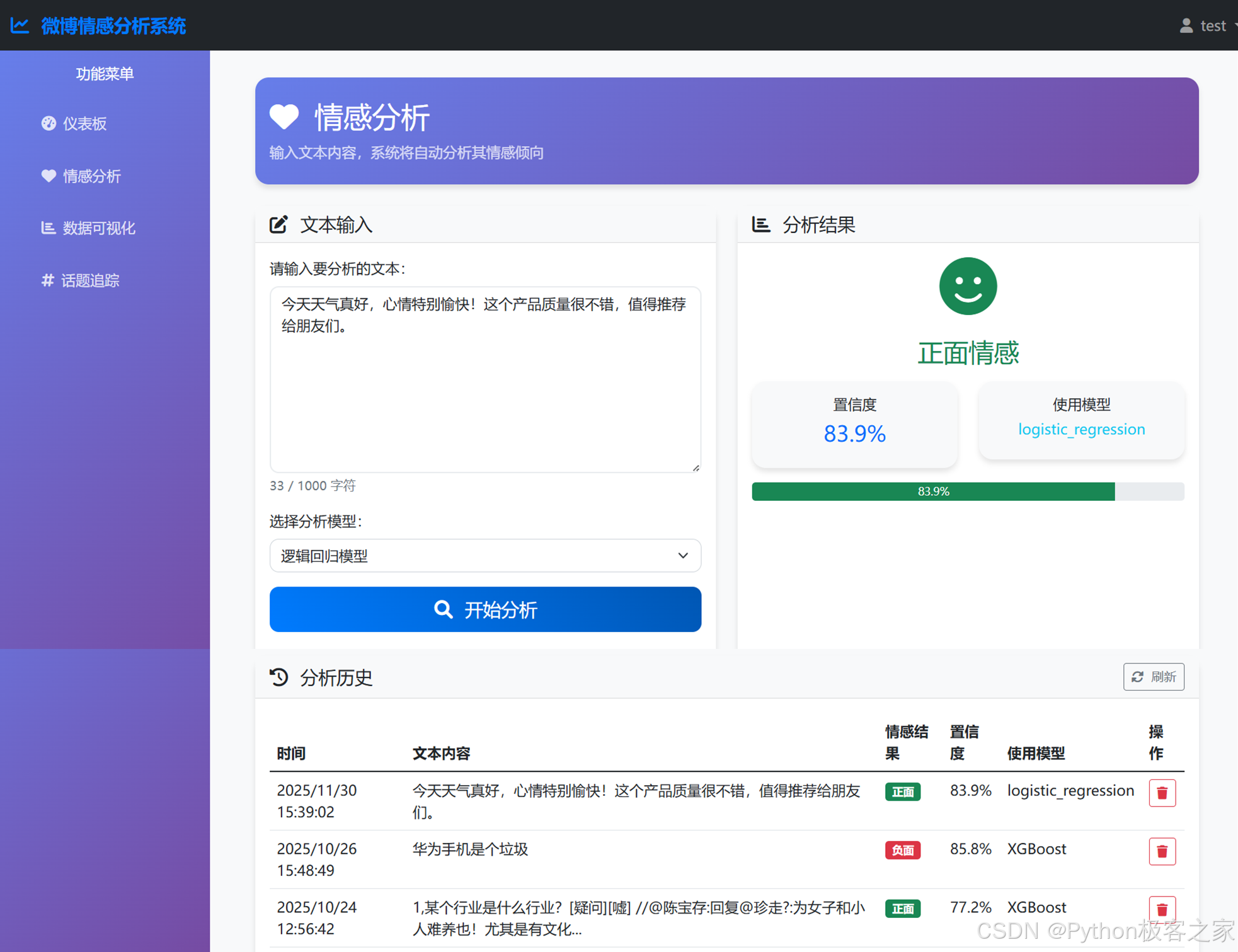
Task: Click the green smiley face icon
Action: (967, 286)
